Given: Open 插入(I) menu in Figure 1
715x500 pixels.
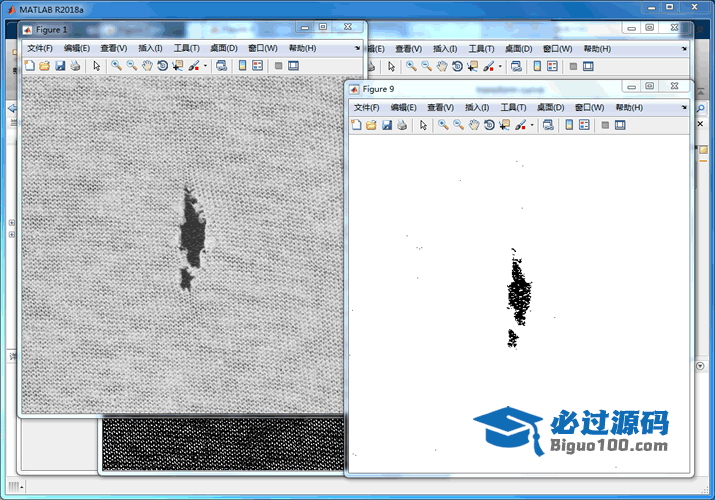Looking at the screenshot, I should (150, 48).
